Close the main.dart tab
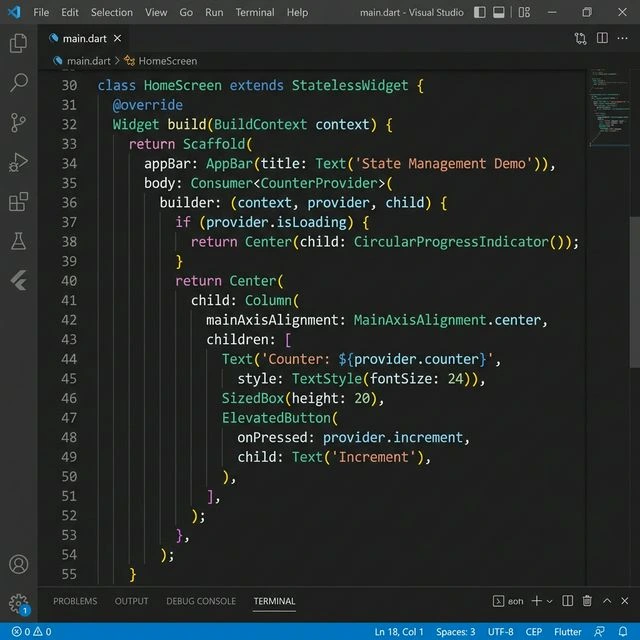 (118, 38)
